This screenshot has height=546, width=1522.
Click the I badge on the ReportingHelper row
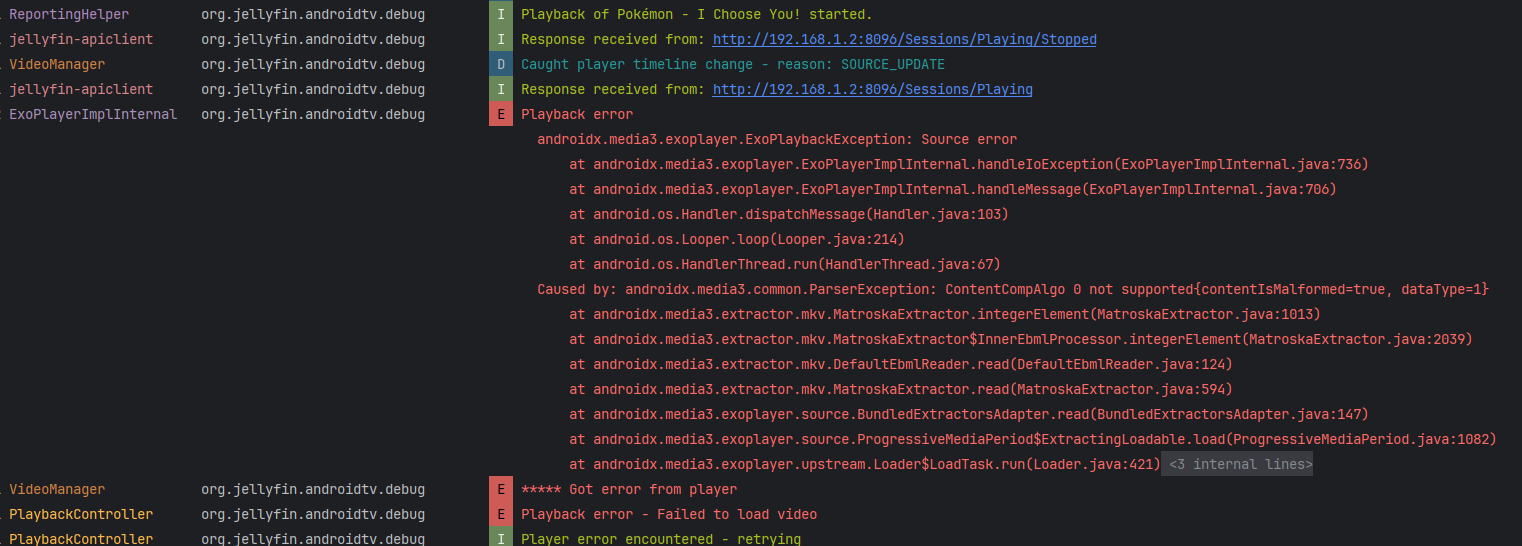point(501,15)
